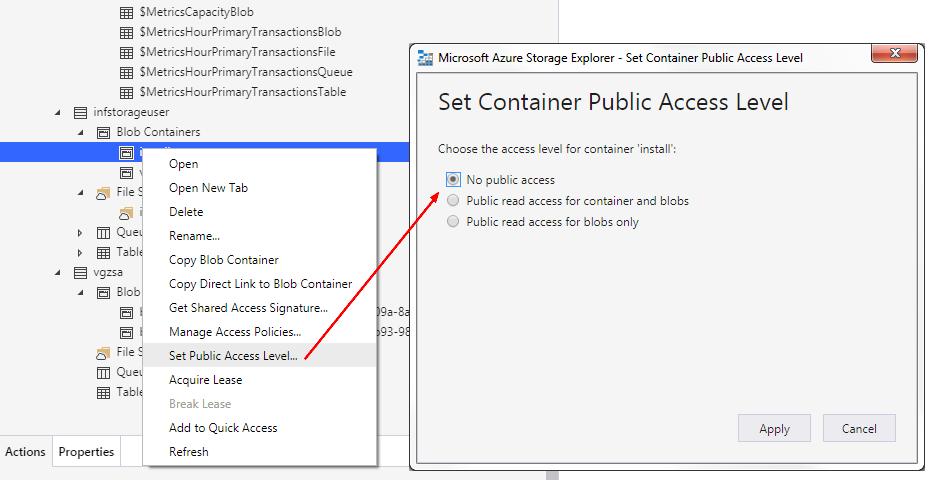Click the Blob Containers folder icon
The image size is (934, 480).
pos(103,132)
